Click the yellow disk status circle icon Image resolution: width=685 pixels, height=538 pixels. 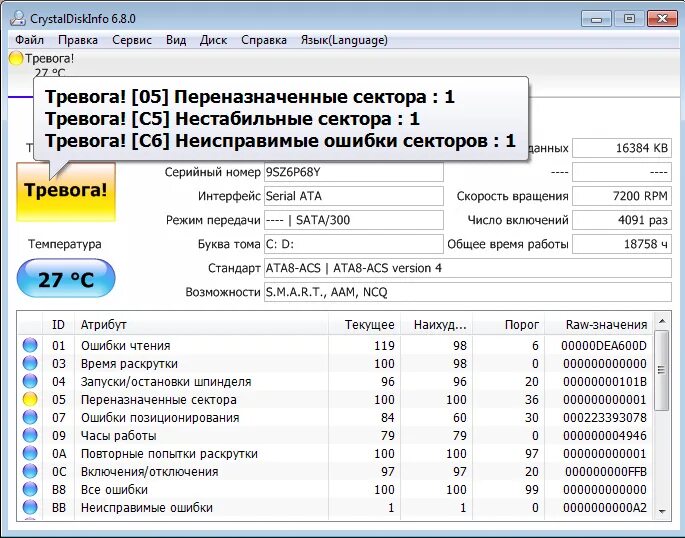16,59
